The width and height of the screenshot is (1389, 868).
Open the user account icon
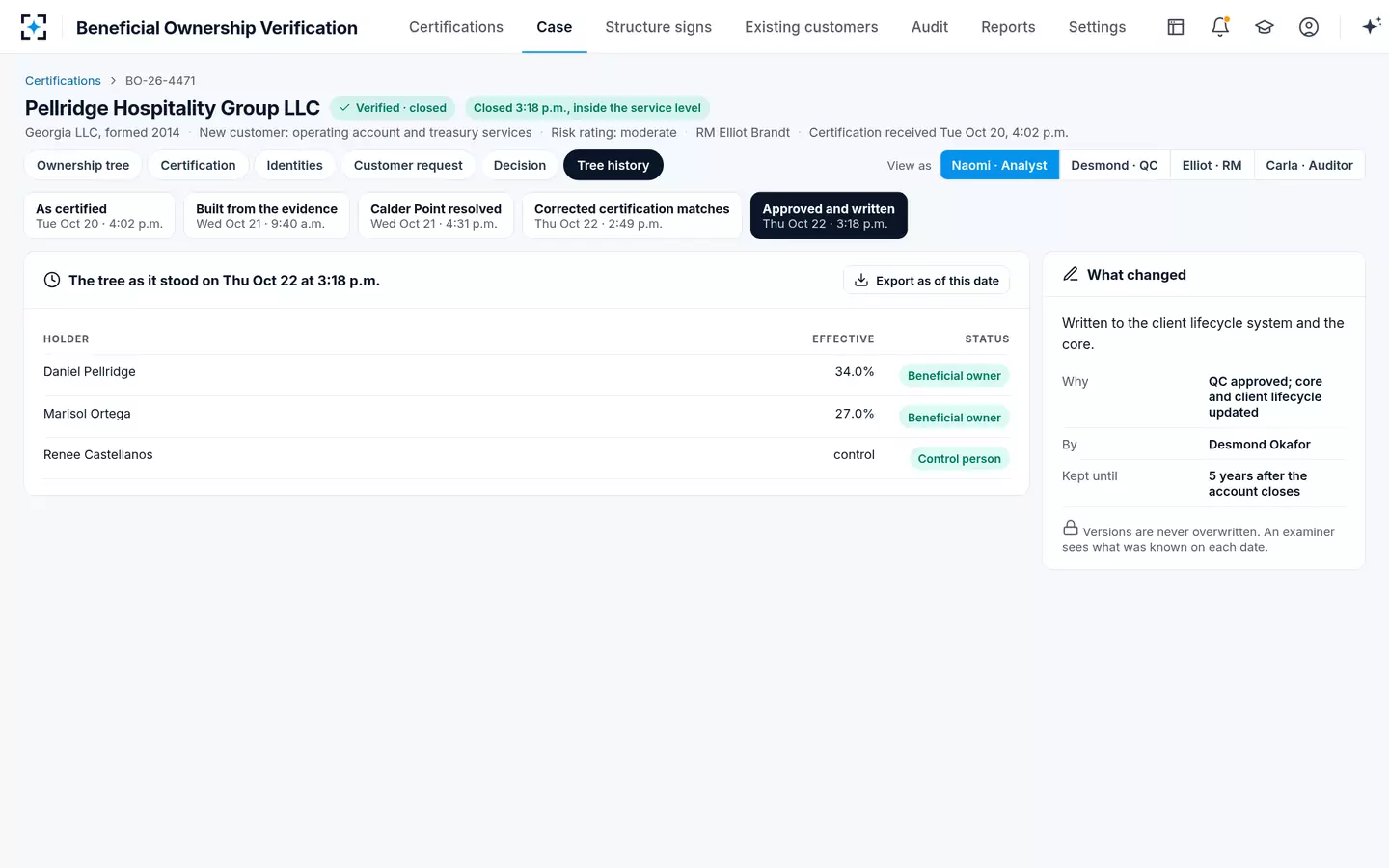(1309, 27)
